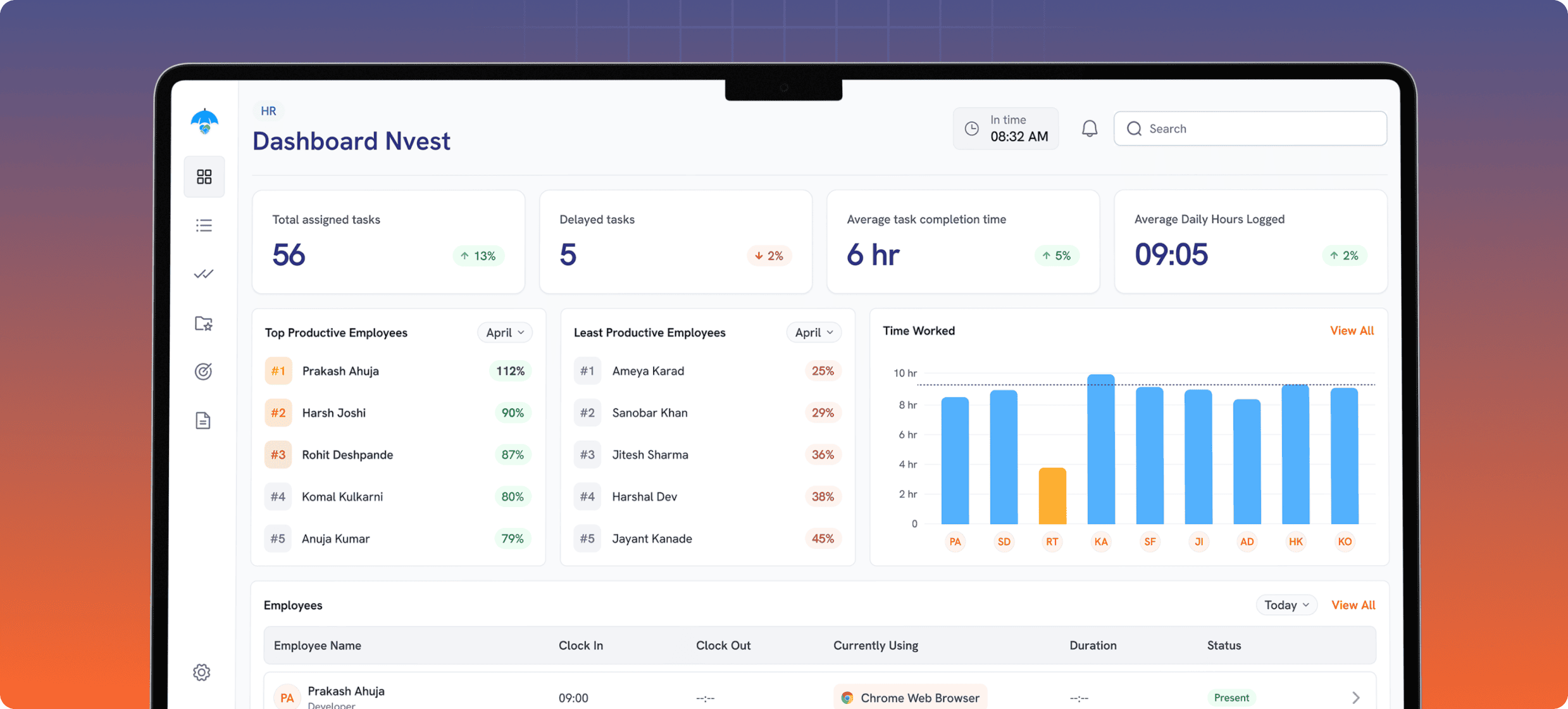Click the dashboard grid icon in the sidebar
This screenshot has height=709, width=1568.
coord(204,177)
